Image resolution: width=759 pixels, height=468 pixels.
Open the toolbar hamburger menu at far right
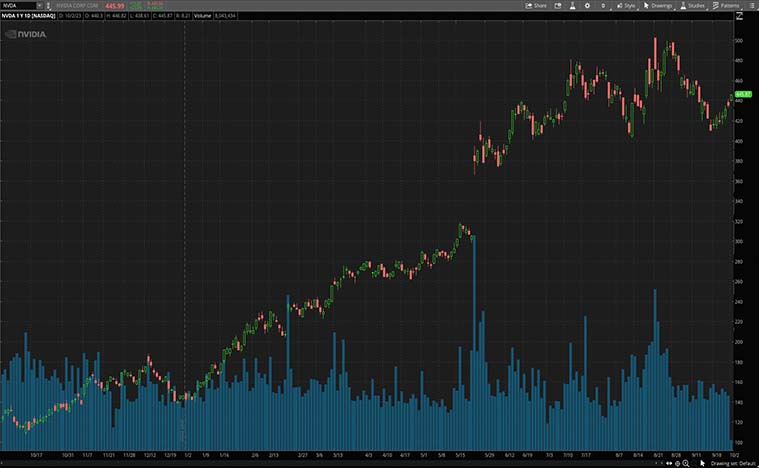point(751,5)
